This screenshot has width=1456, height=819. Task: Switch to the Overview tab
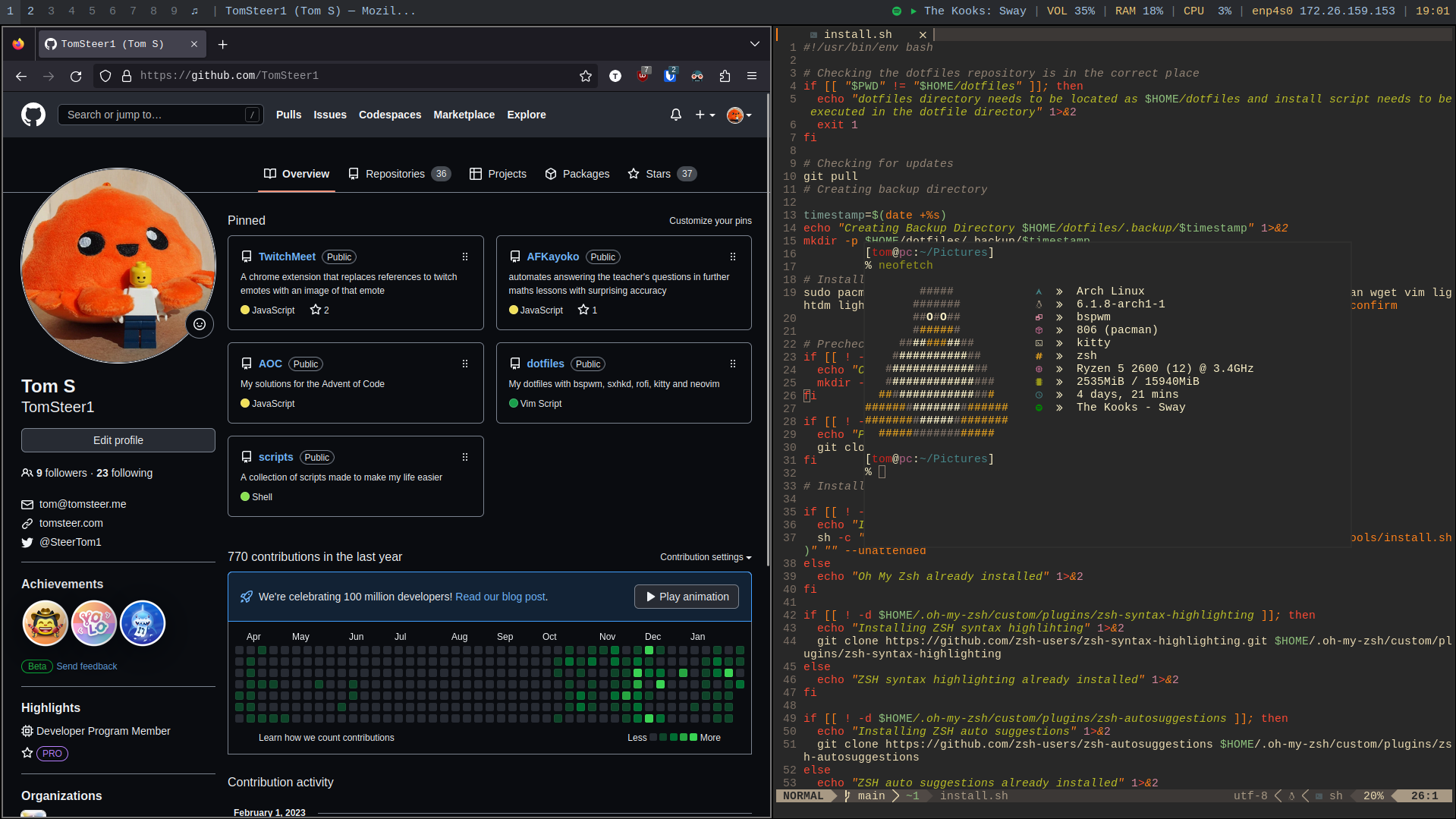[x=297, y=174]
